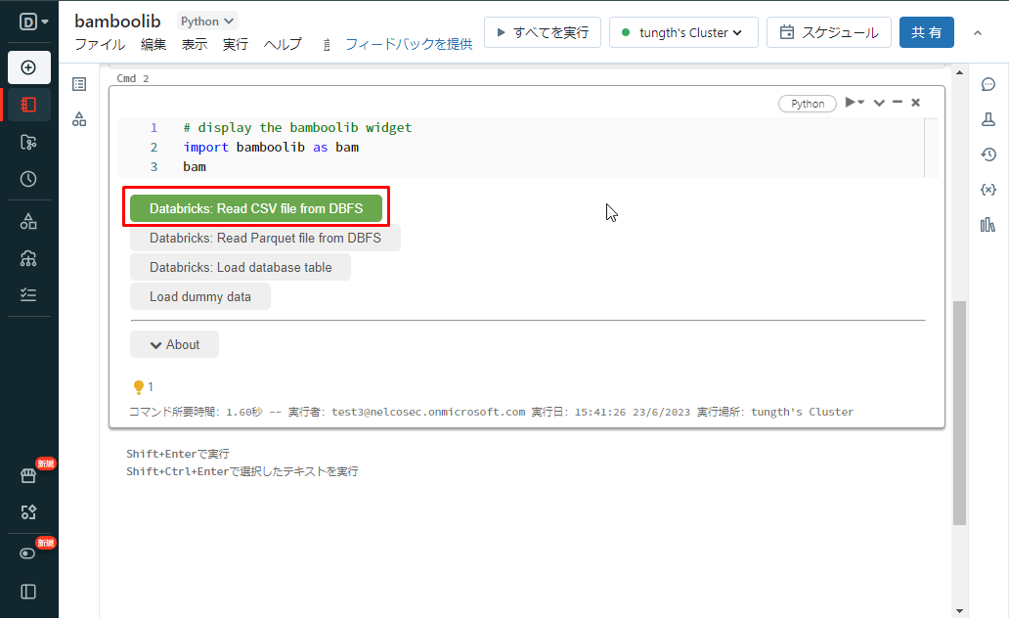This screenshot has width=1009, height=618.
Task: Open the cell actions chevron menu
Action: point(879,102)
